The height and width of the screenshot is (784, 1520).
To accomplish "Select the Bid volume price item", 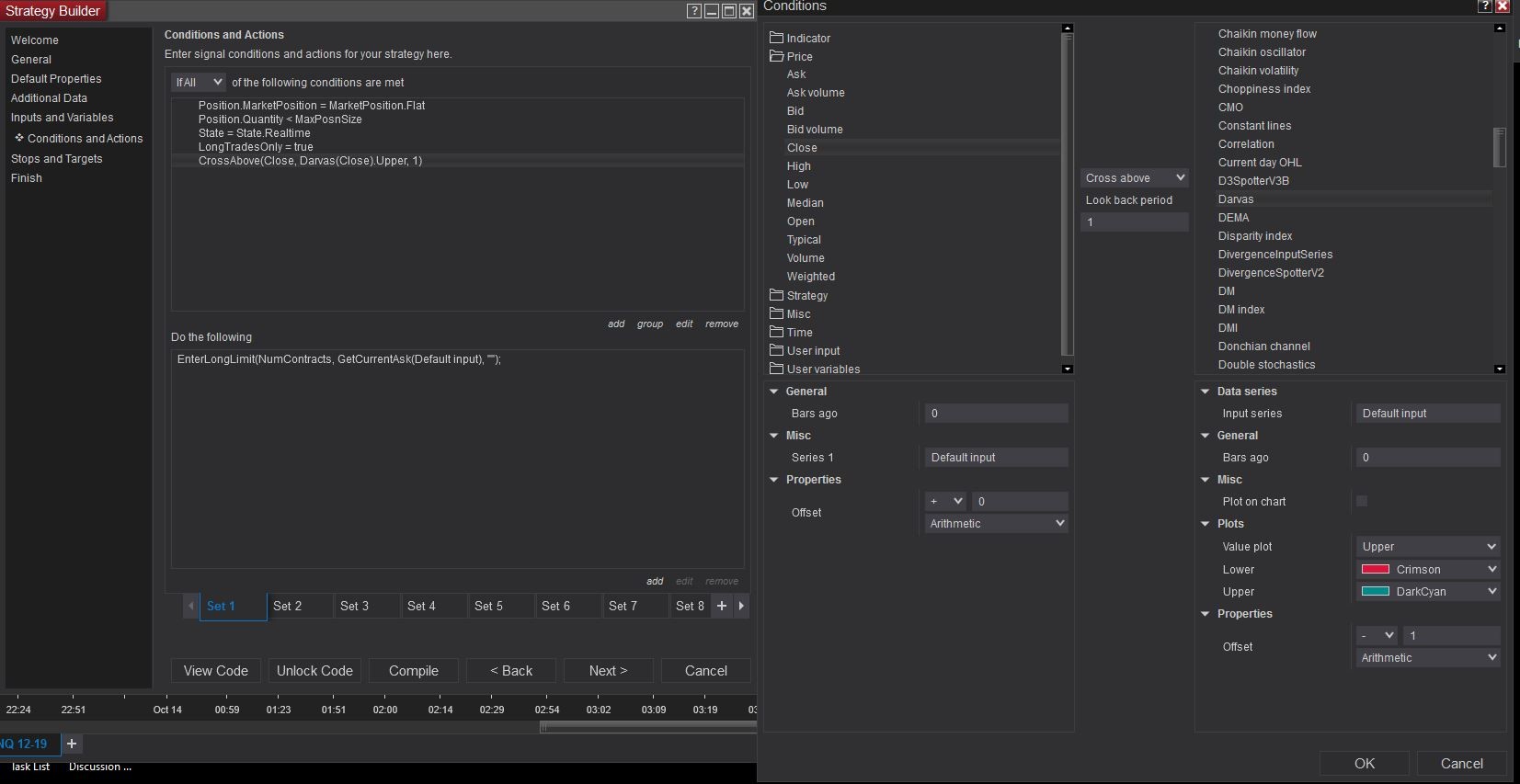I will 815,130.
